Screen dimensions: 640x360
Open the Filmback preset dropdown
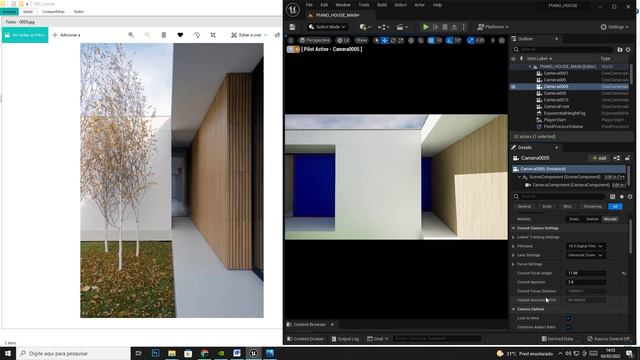(x=585, y=246)
